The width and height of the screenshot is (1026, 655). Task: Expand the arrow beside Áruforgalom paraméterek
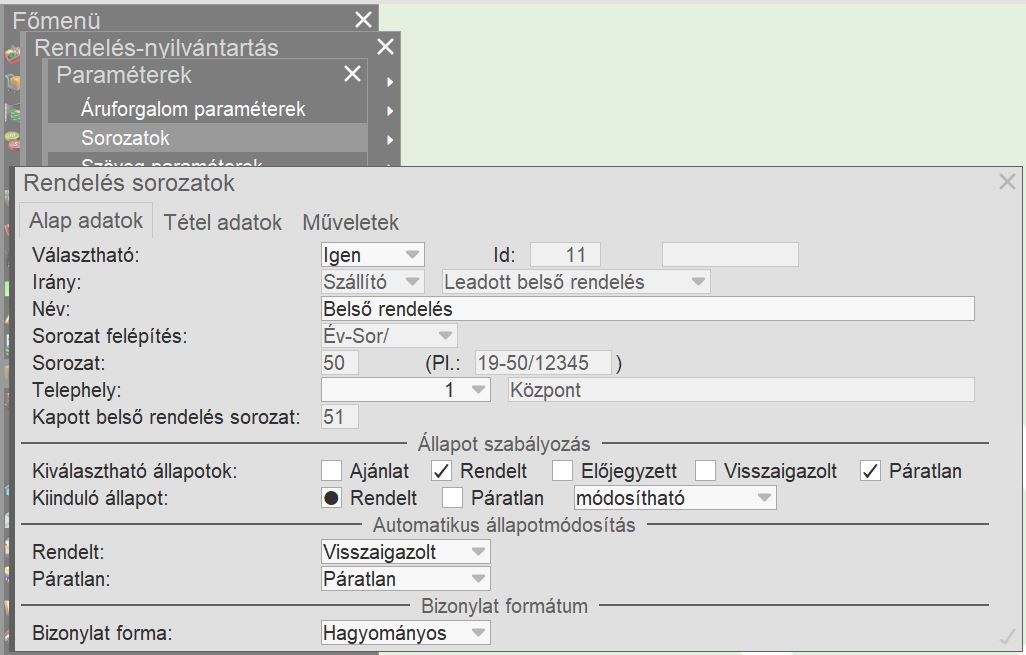pyautogui.click(x=389, y=111)
